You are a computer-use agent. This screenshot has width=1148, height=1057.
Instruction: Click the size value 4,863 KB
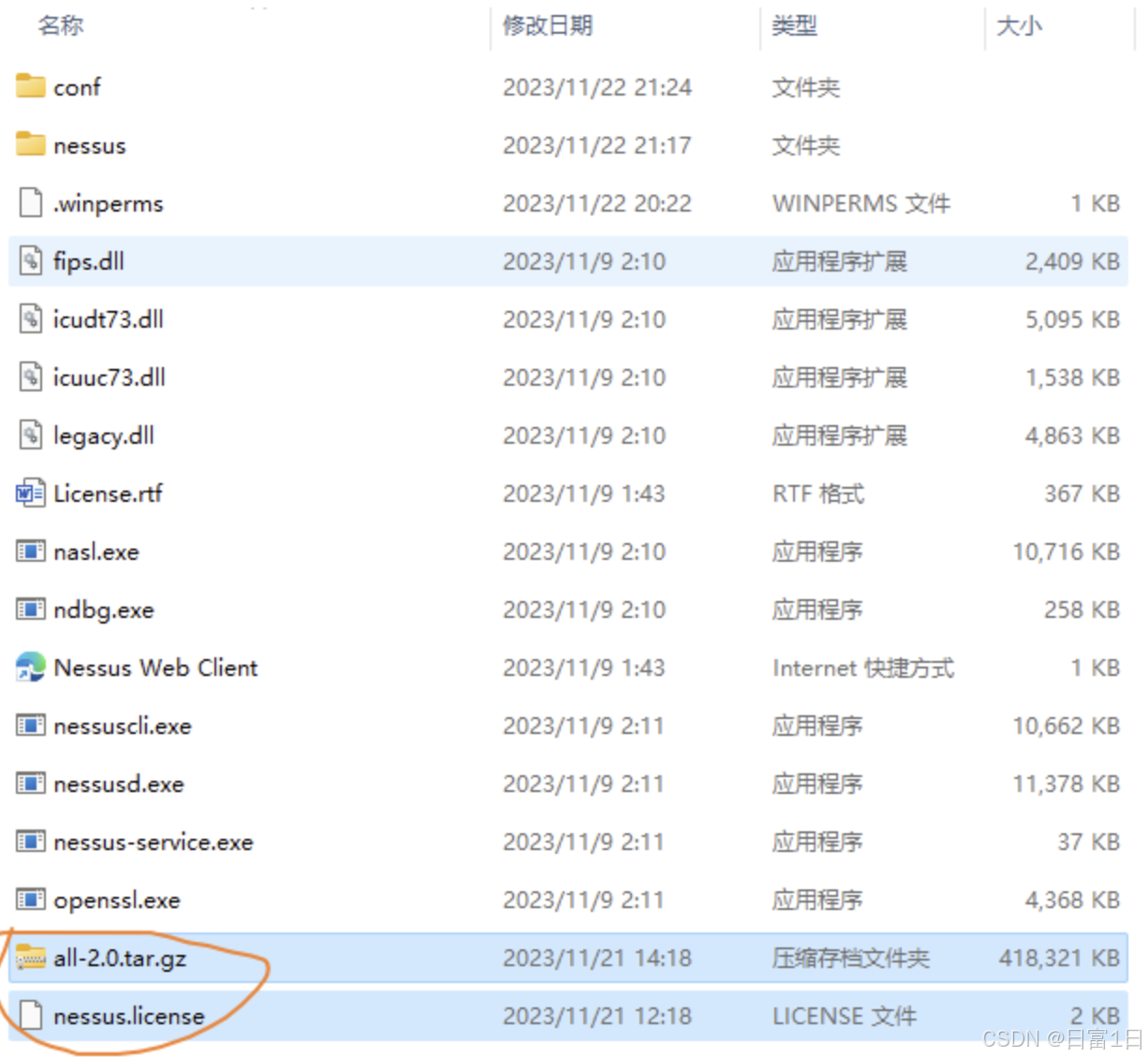tap(1073, 435)
